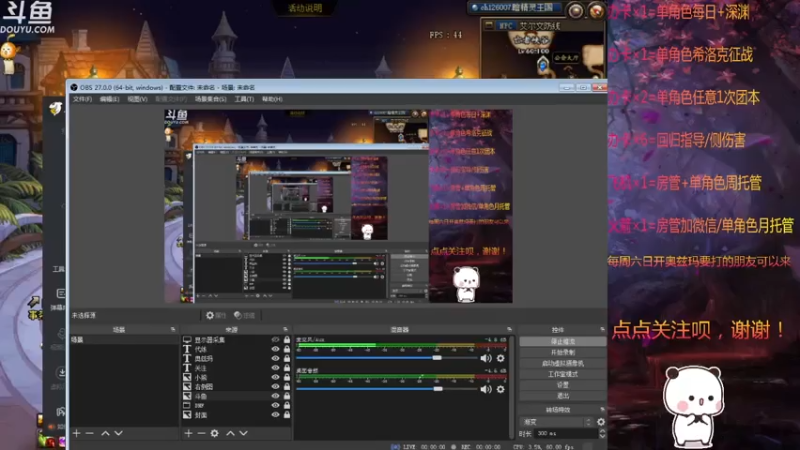Click the 300 ms duration input field
The height and width of the screenshot is (450, 800).
click(566, 434)
